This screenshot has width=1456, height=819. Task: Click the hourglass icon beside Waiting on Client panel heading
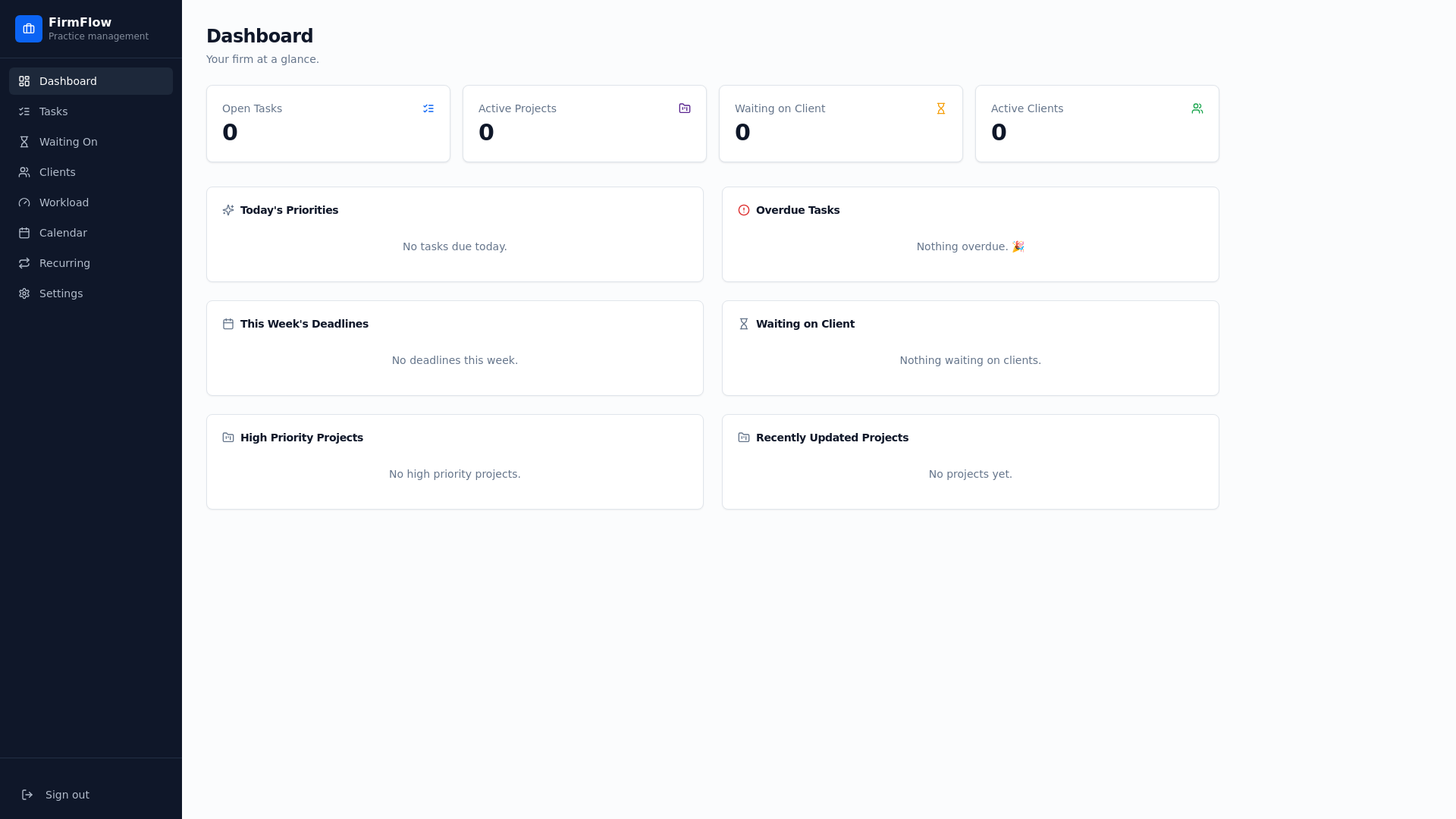pos(744,324)
